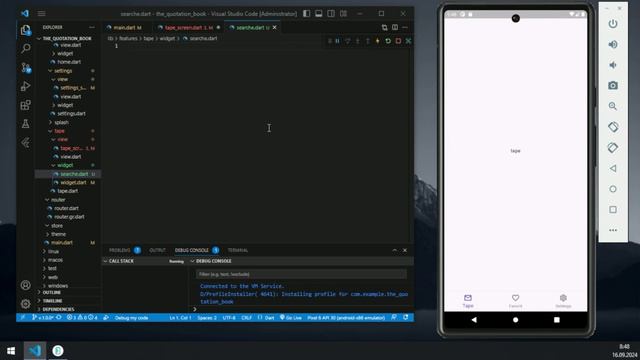Viewport: 640px width, 360px height.
Task: Open the changes icon in editor actions
Action: coord(384,27)
